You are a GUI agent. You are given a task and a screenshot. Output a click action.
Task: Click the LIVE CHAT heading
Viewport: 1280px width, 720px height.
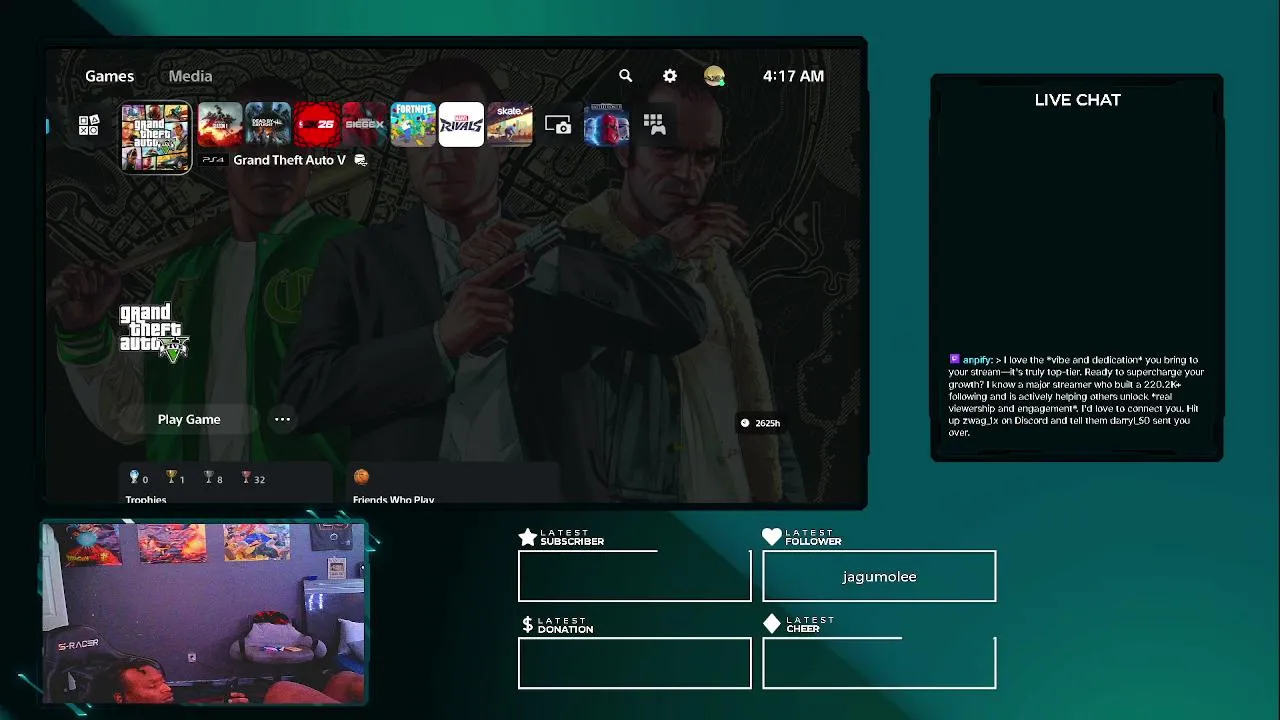coord(1077,100)
